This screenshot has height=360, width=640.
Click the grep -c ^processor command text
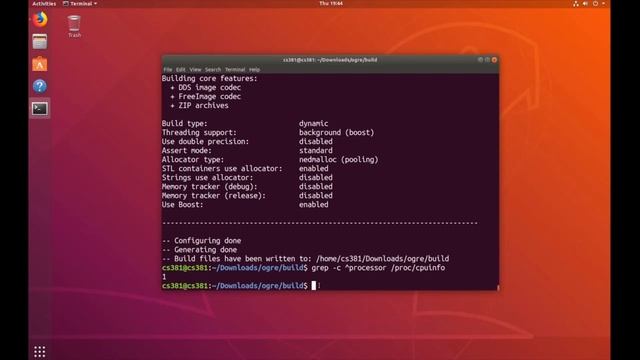pos(378,267)
